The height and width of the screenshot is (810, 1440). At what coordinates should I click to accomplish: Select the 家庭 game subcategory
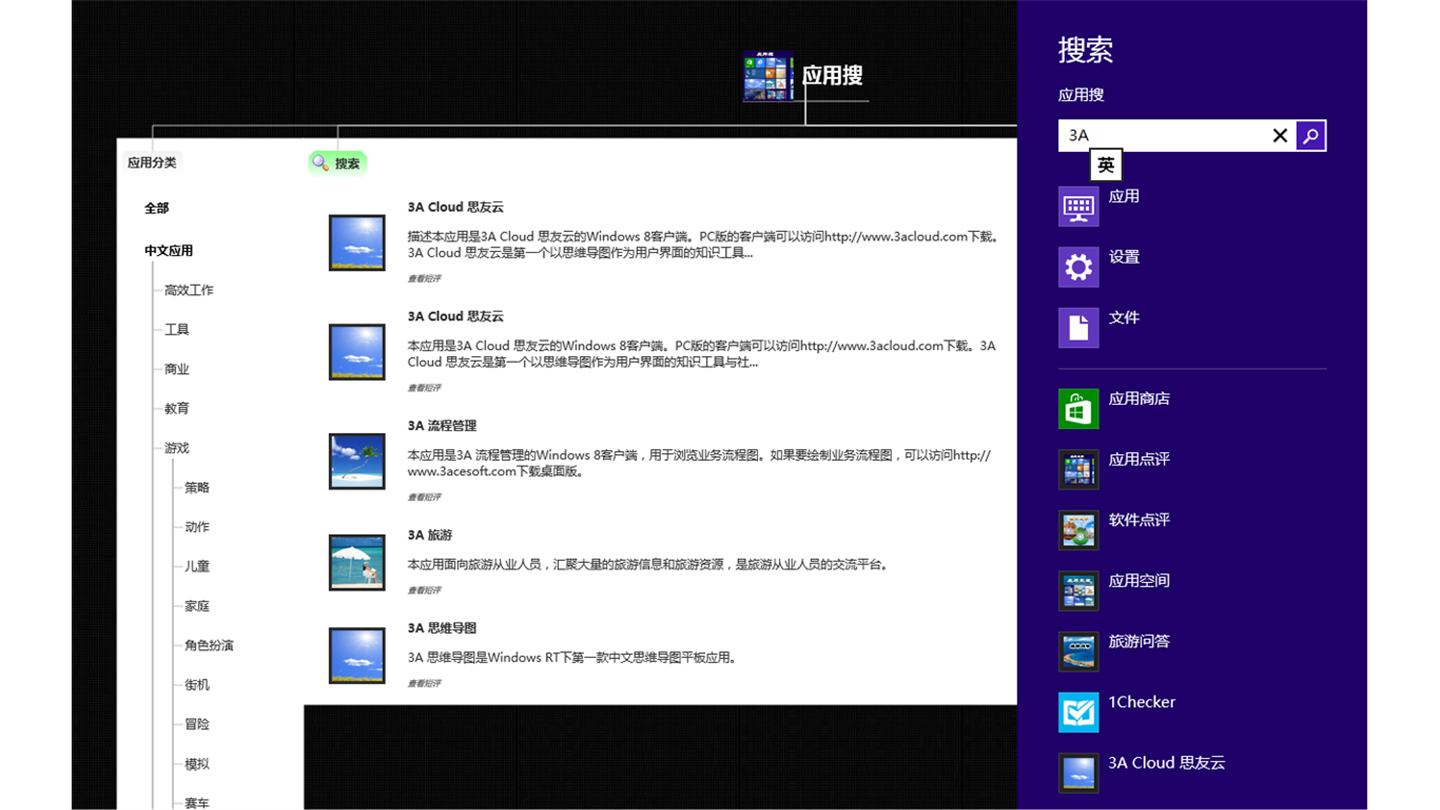tap(197, 606)
